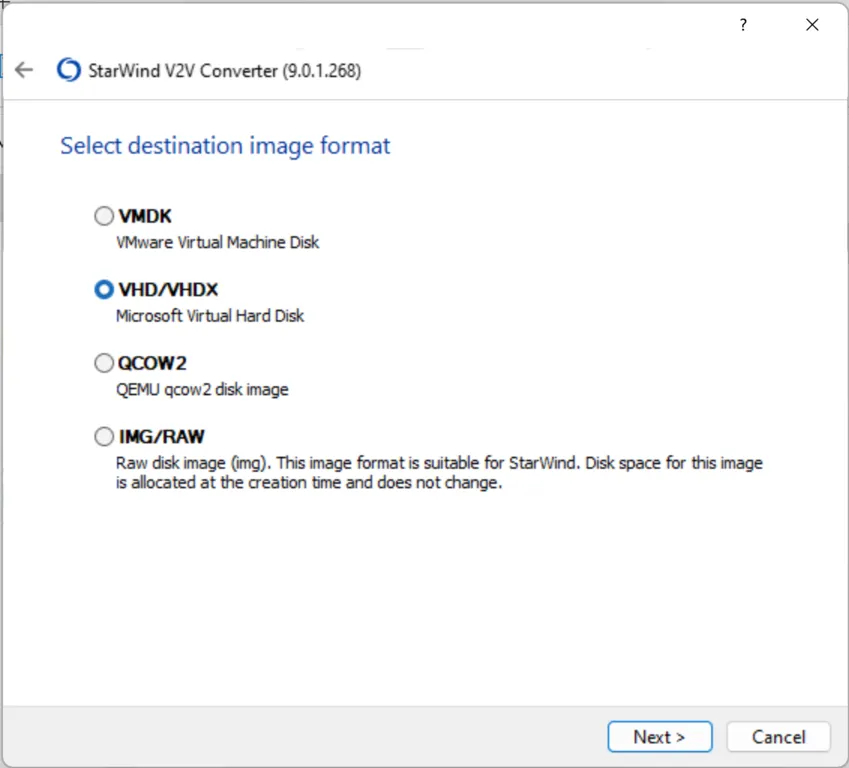Select the VMDK destination format
Screen dimensions: 849x768
pyautogui.click(x=104, y=216)
